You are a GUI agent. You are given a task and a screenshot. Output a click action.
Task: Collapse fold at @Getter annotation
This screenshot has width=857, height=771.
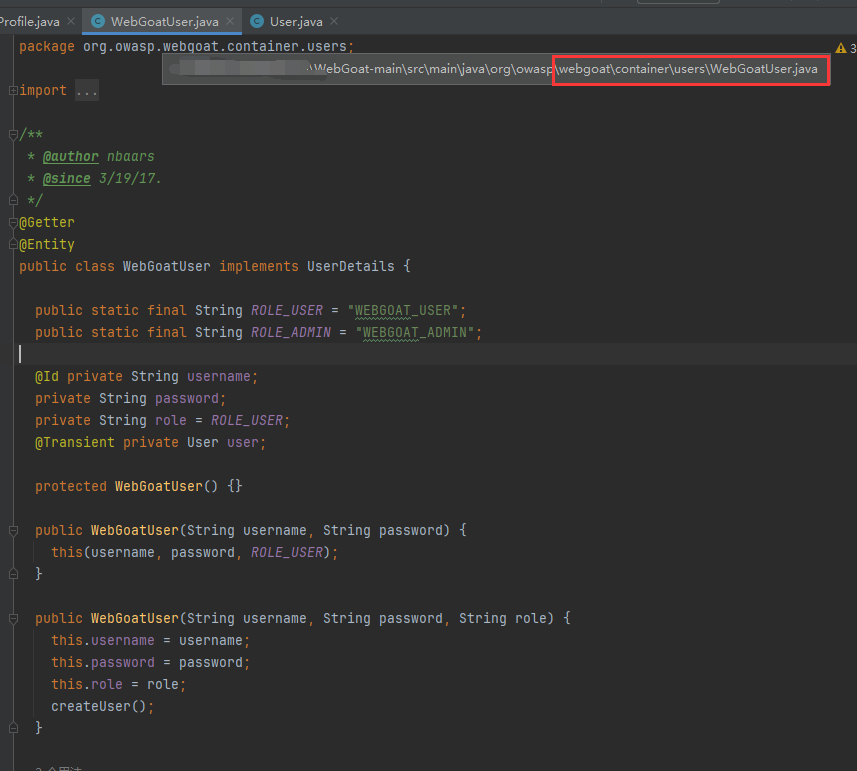tap(13, 222)
